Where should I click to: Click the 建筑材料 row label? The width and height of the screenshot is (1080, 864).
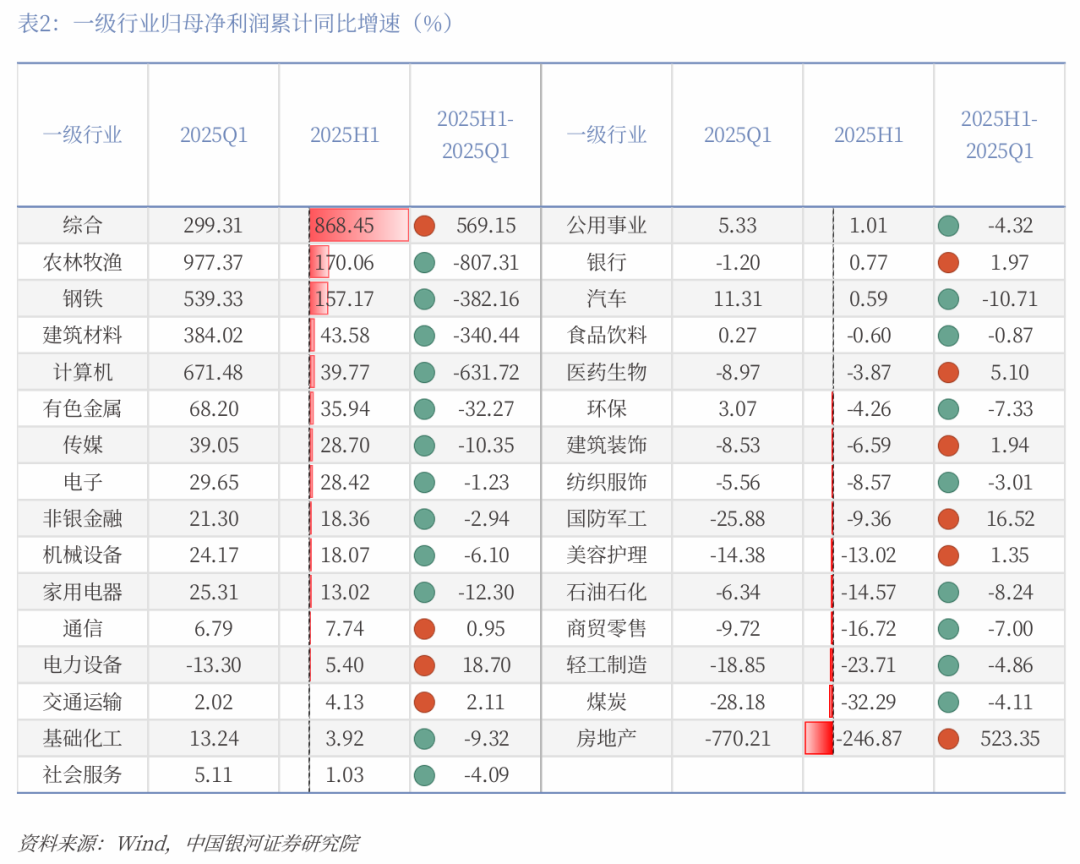click(x=83, y=336)
